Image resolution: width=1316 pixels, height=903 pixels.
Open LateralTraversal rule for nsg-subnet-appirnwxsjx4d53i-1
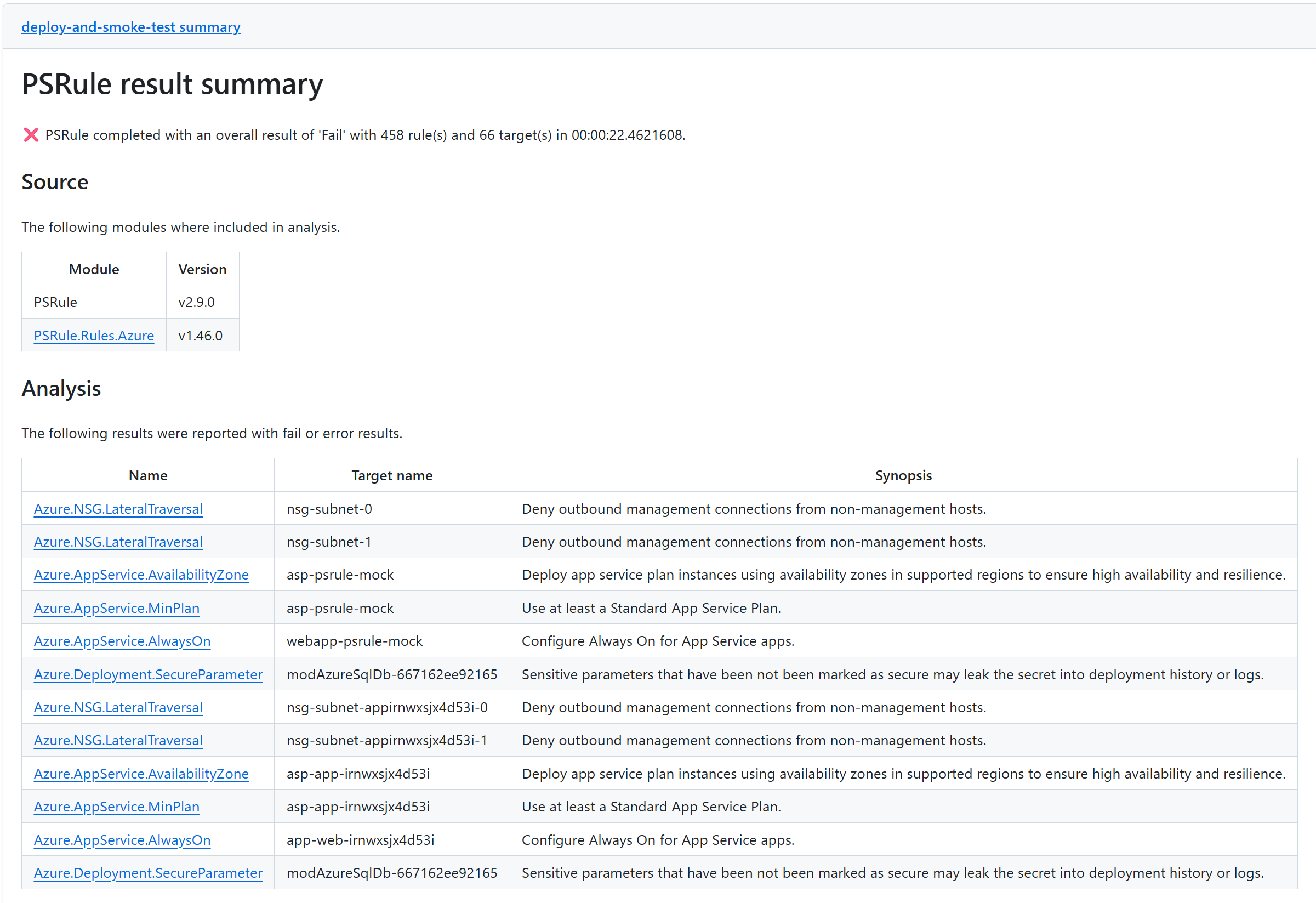(x=118, y=740)
